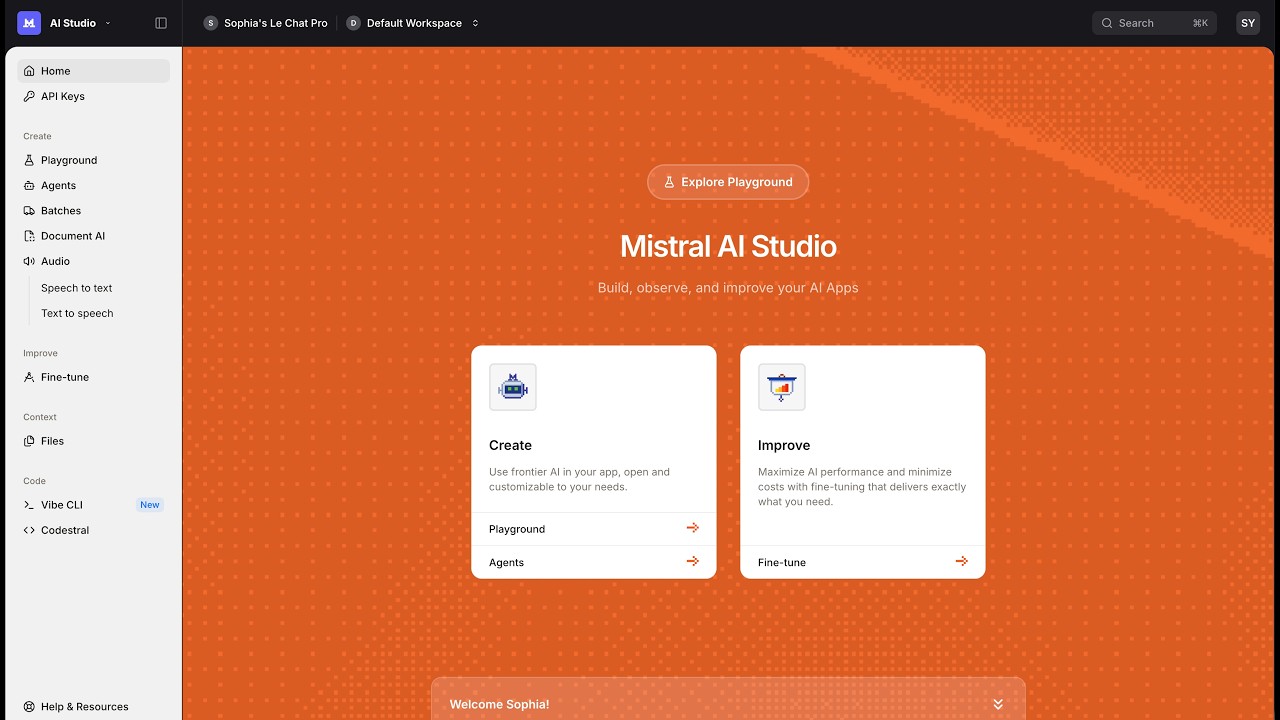Open Fine-tune link in Improve card
This screenshot has width=1280, height=720.
coord(863,562)
